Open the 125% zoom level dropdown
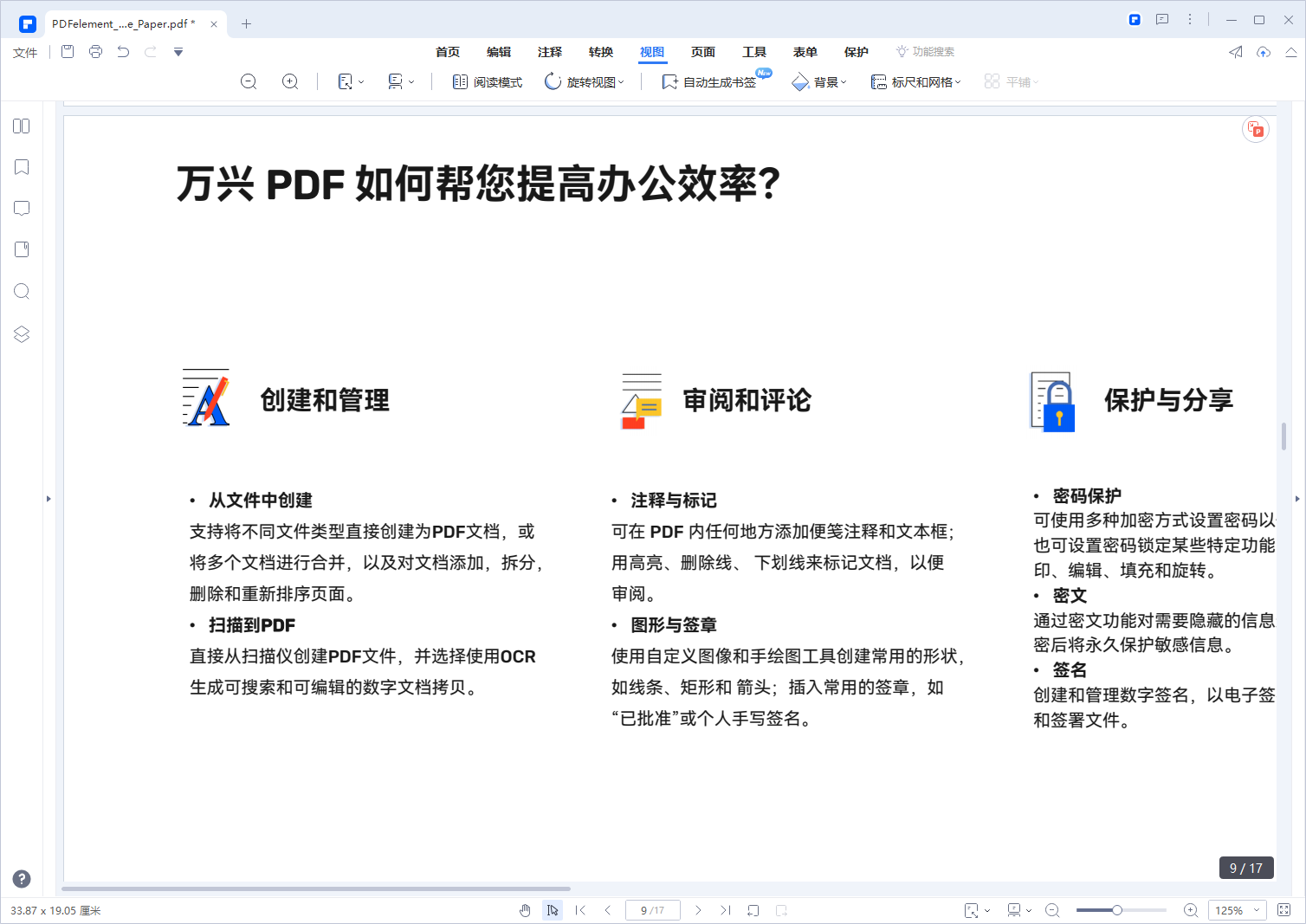1306x924 pixels. tap(1237, 910)
